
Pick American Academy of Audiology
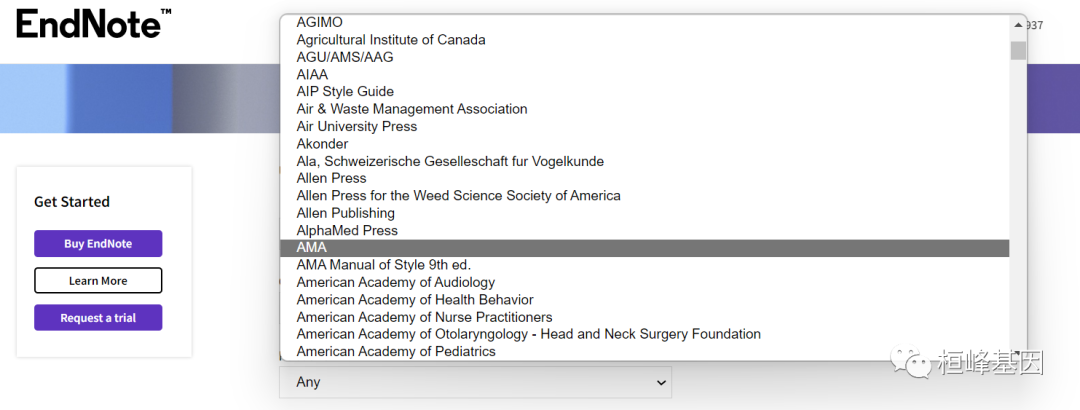pos(395,283)
